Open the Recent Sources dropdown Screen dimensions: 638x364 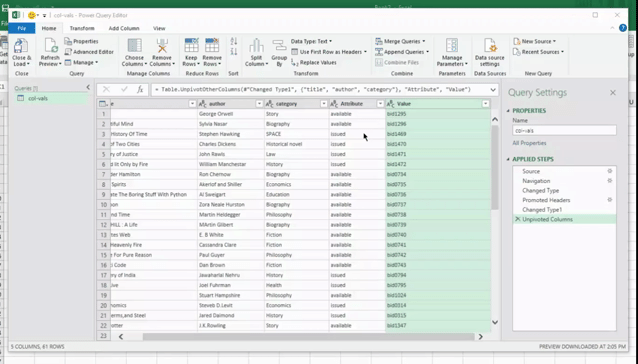coord(539,52)
